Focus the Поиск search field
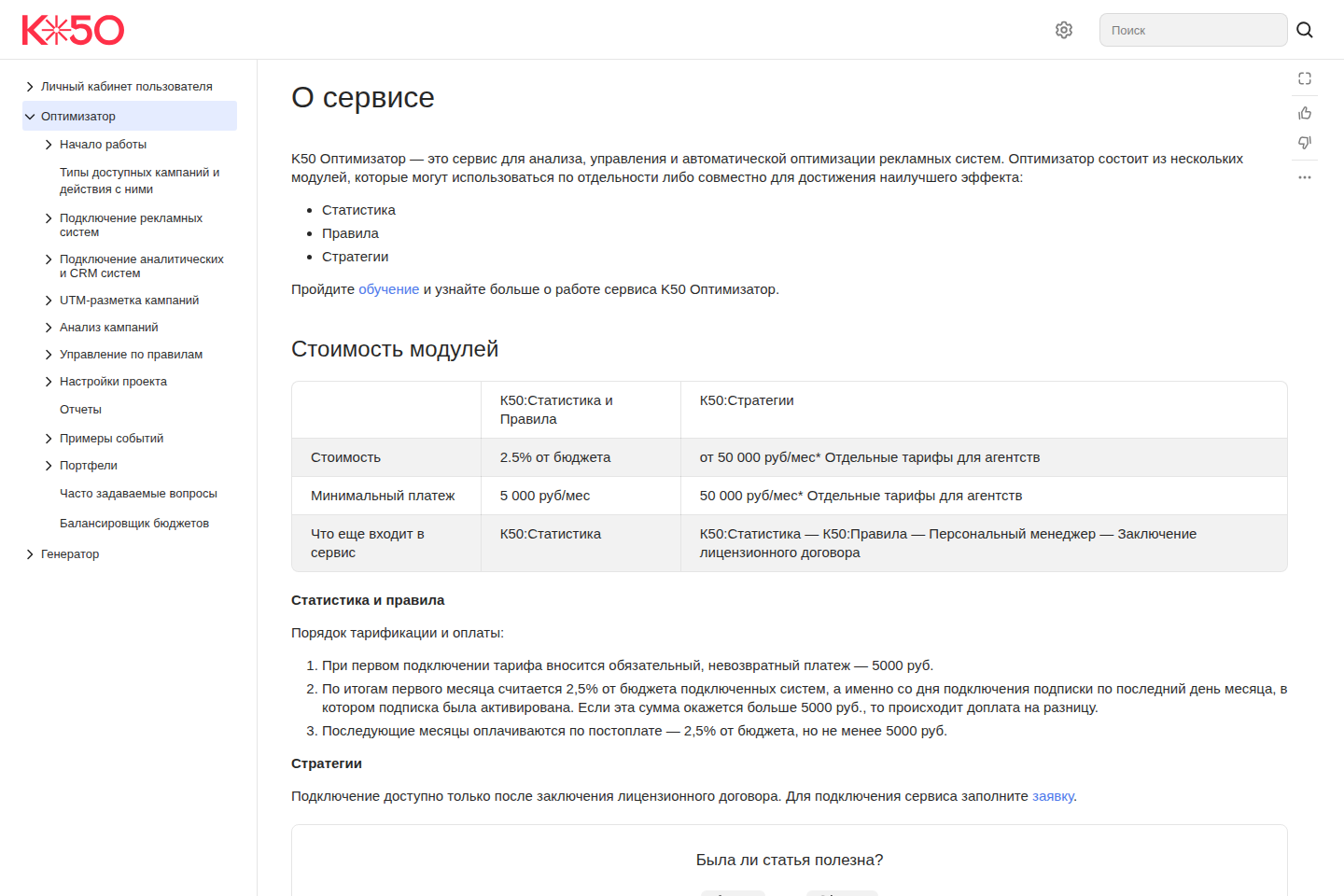Screen dimensions: 1344x896 coord(1193,30)
